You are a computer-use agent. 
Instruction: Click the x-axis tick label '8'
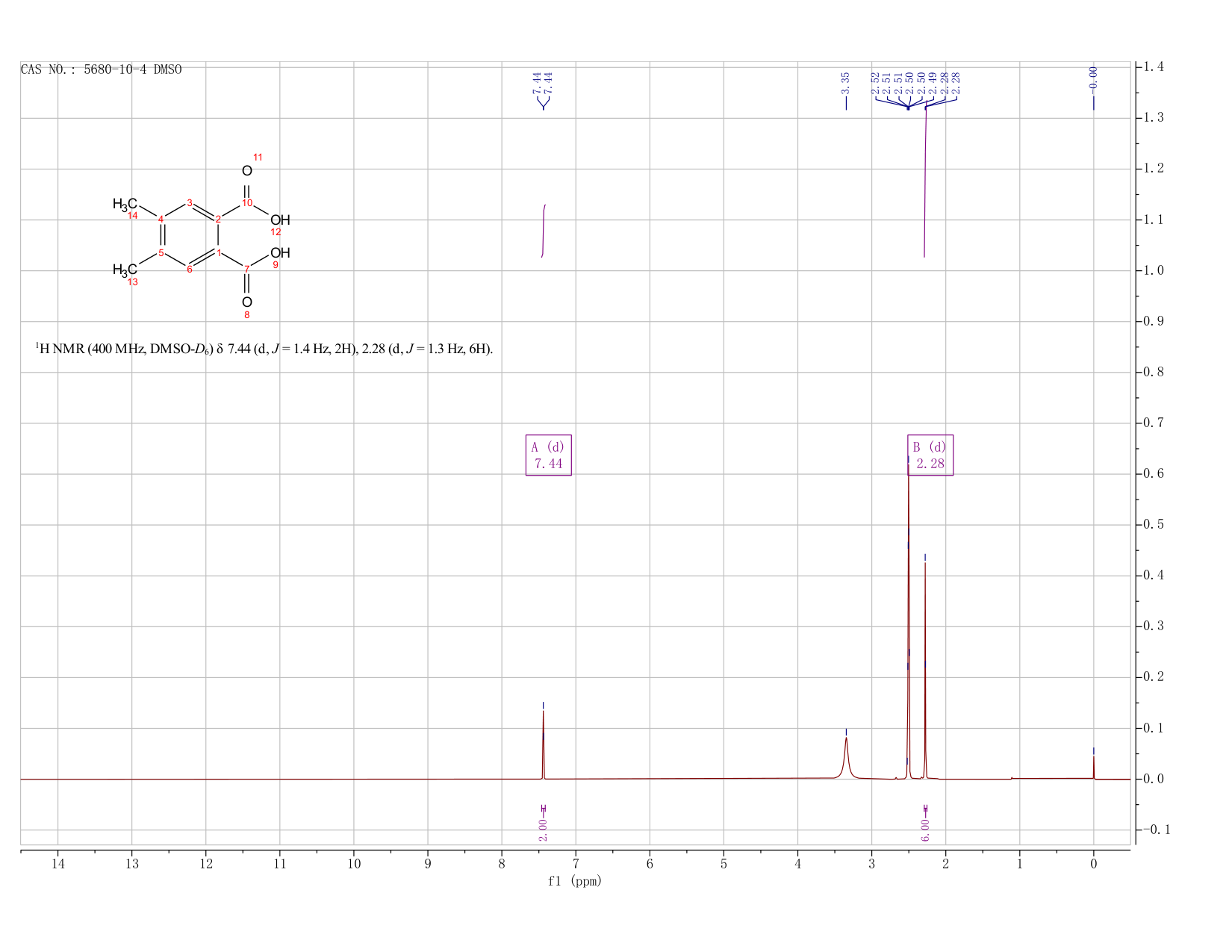[x=502, y=864]
